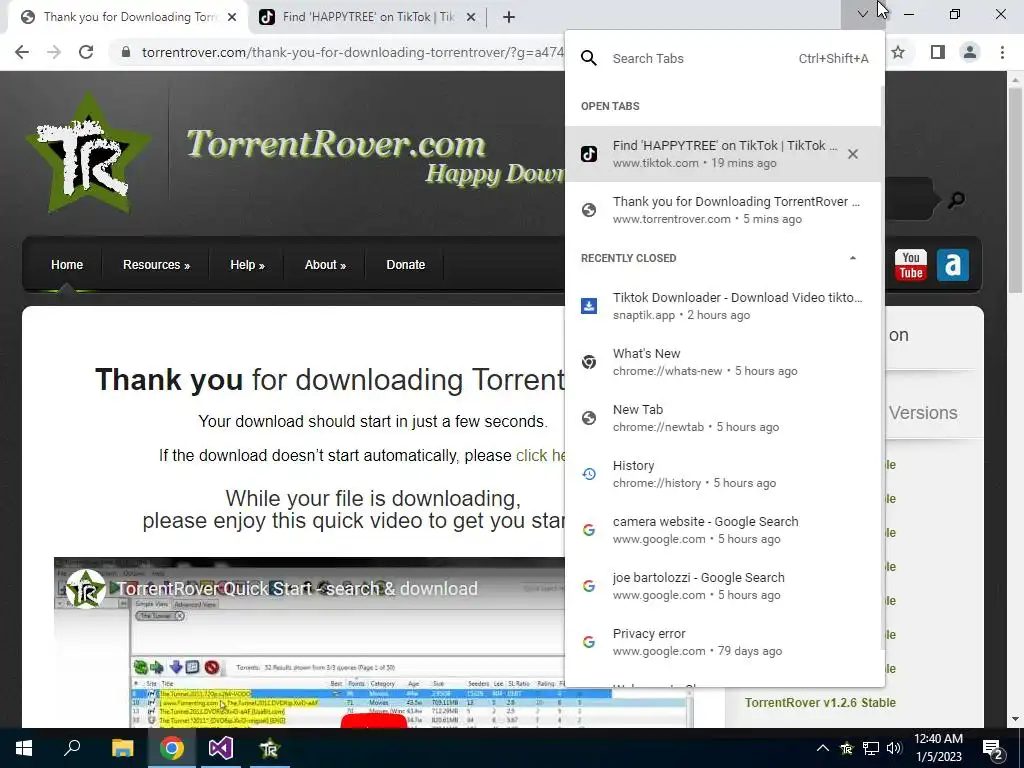Image resolution: width=1024 pixels, height=768 pixels.
Task: Click the TorrentRover system tray icon
Action: pos(846,748)
